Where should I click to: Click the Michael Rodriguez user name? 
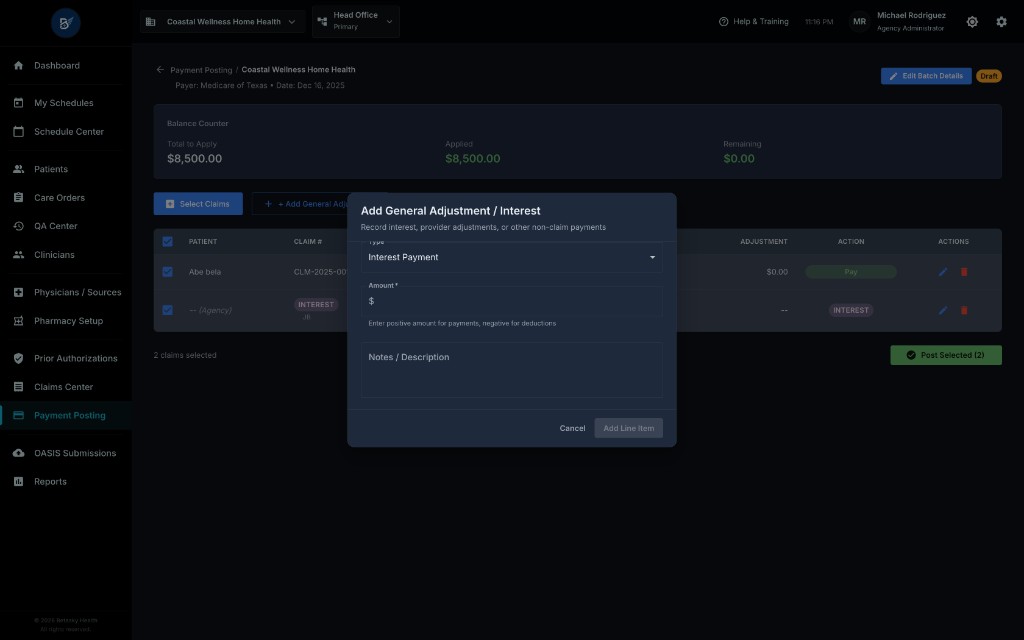coord(911,15)
